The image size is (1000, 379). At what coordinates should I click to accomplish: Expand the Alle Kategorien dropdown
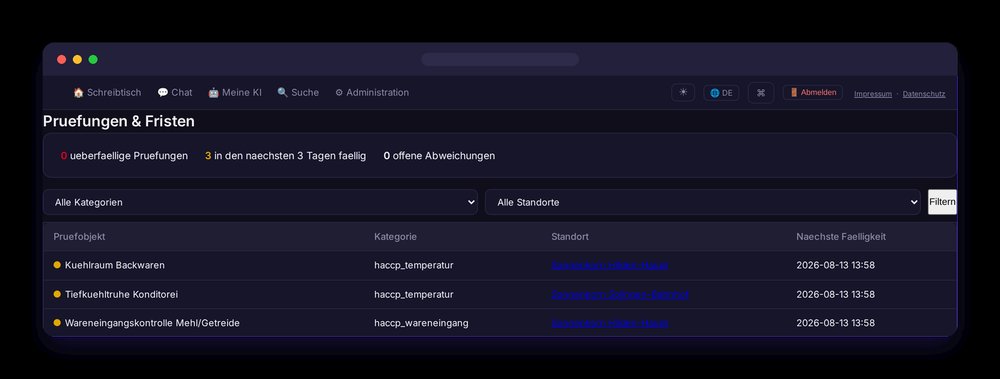point(260,202)
